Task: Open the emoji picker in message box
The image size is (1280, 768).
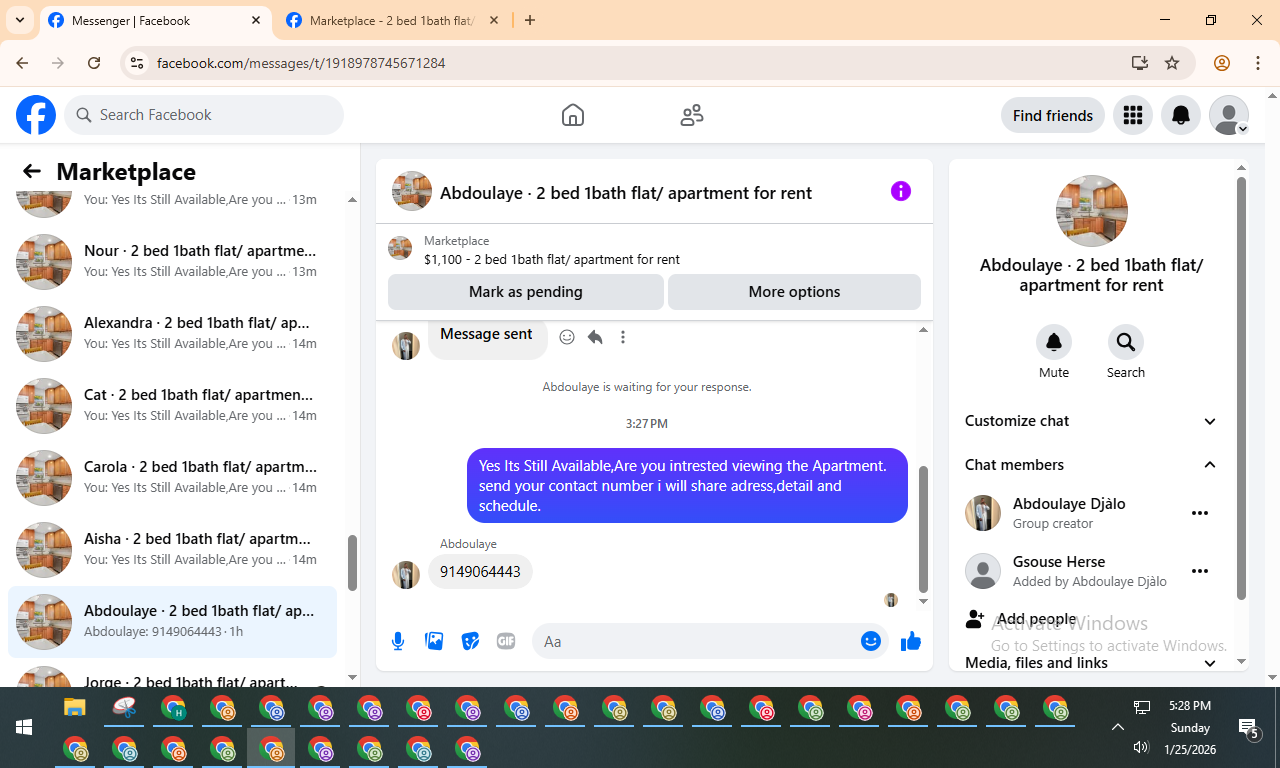Action: (871, 641)
